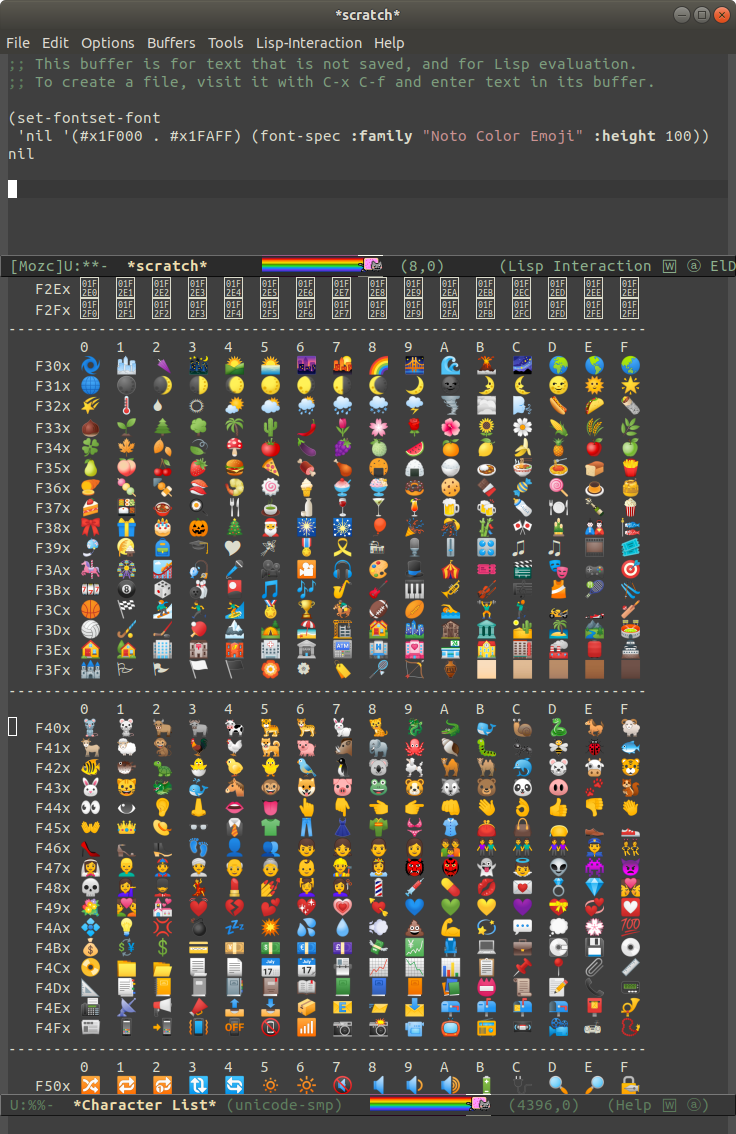Click the orange OFF phone emoji in row F4Fx

(234, 1027)
